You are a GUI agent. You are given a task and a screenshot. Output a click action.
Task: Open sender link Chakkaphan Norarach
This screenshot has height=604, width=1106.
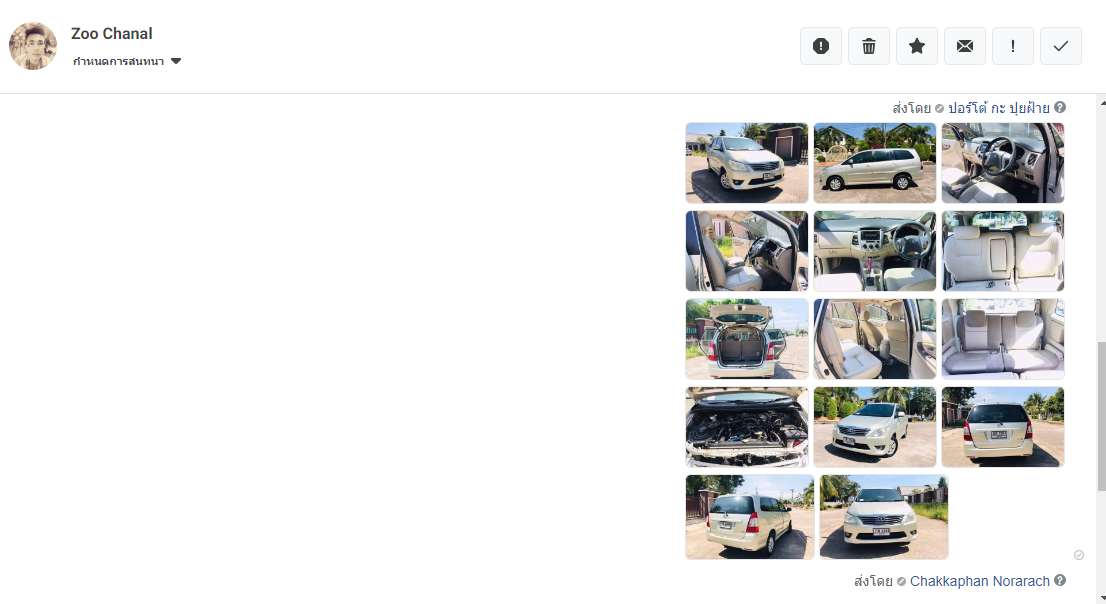click(x=979, y=581)
